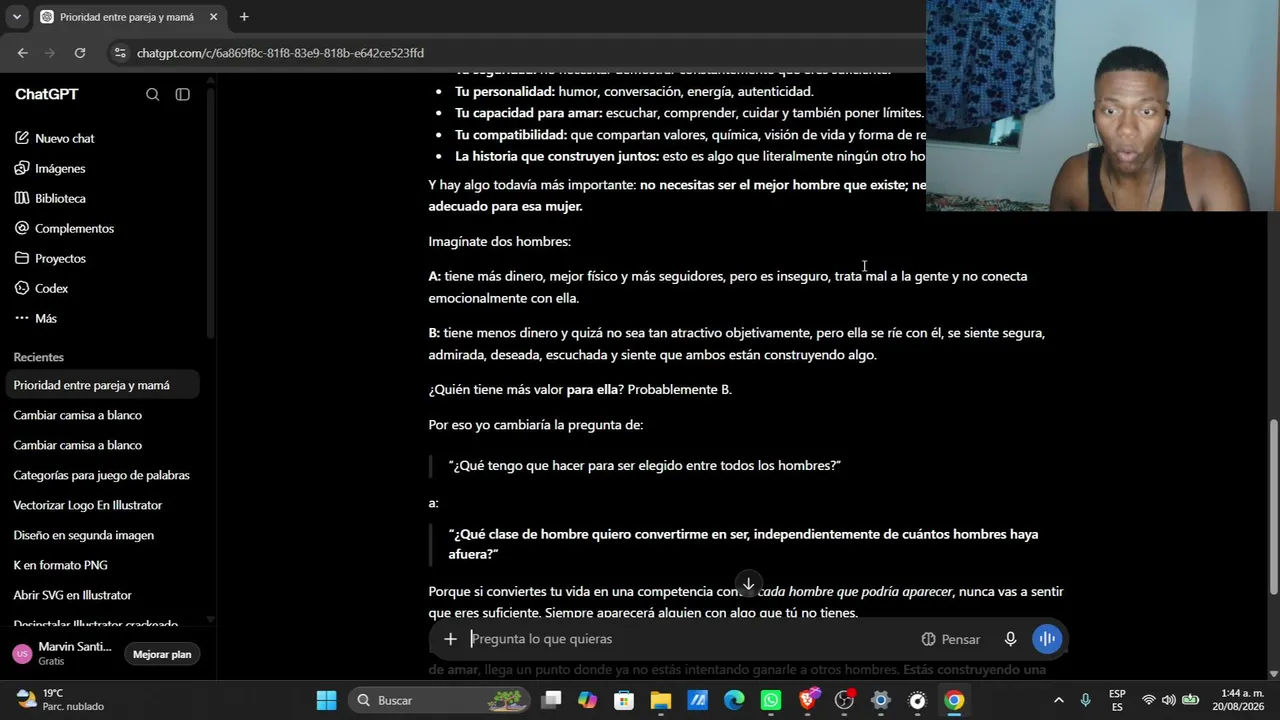Click the ChatGPT logo text in sidebar

pos(46,94)
